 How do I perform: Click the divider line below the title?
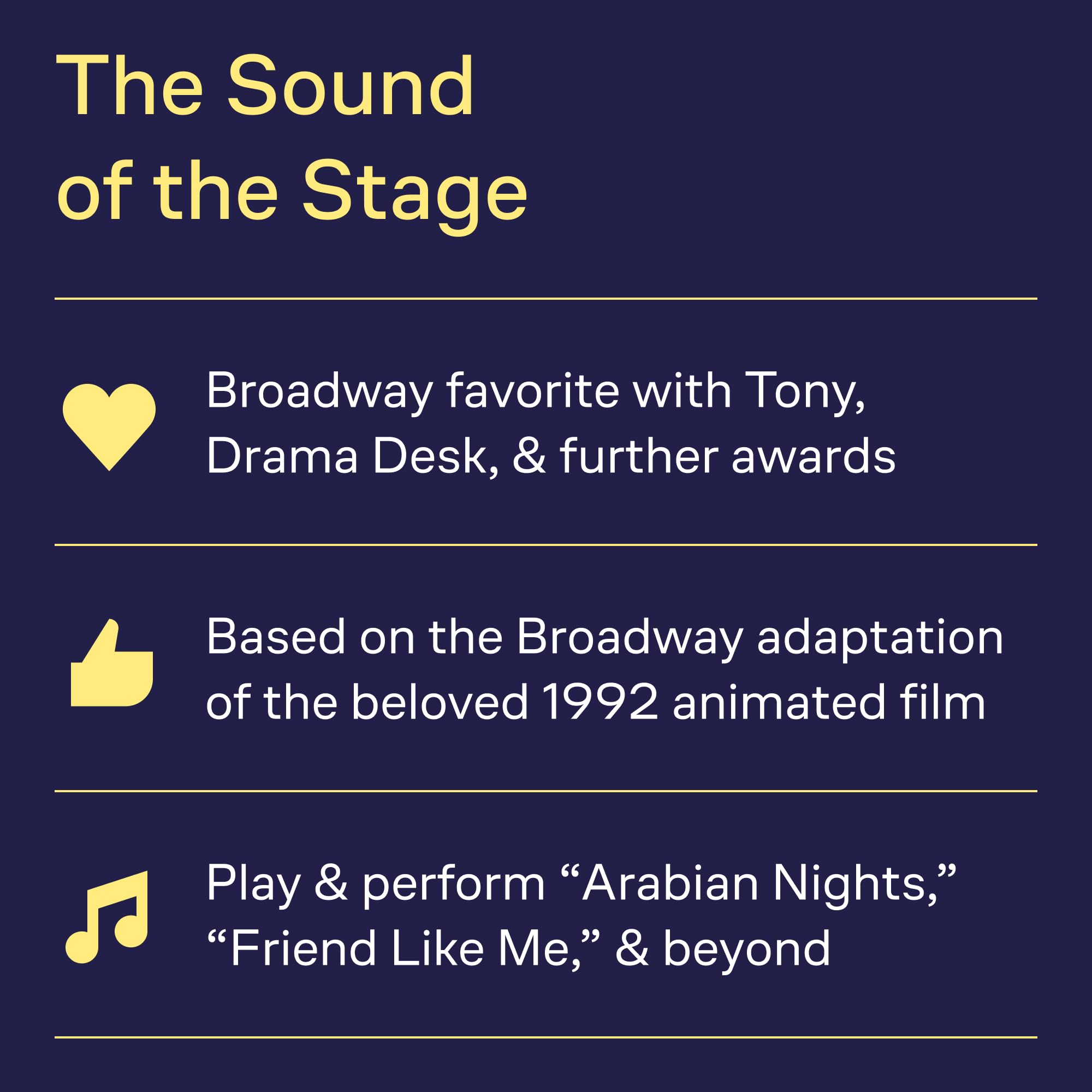[x=546, y=299]
